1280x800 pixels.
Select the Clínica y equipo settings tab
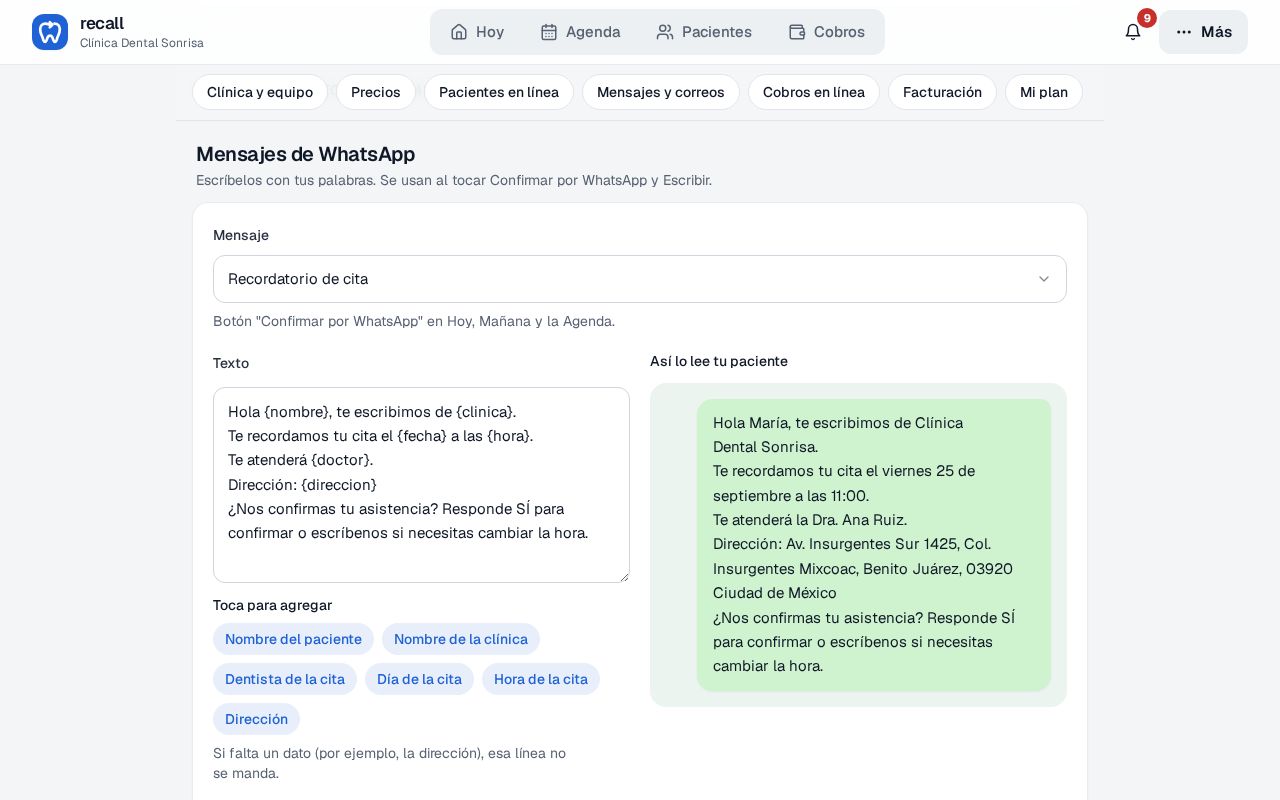click(260, 92)
